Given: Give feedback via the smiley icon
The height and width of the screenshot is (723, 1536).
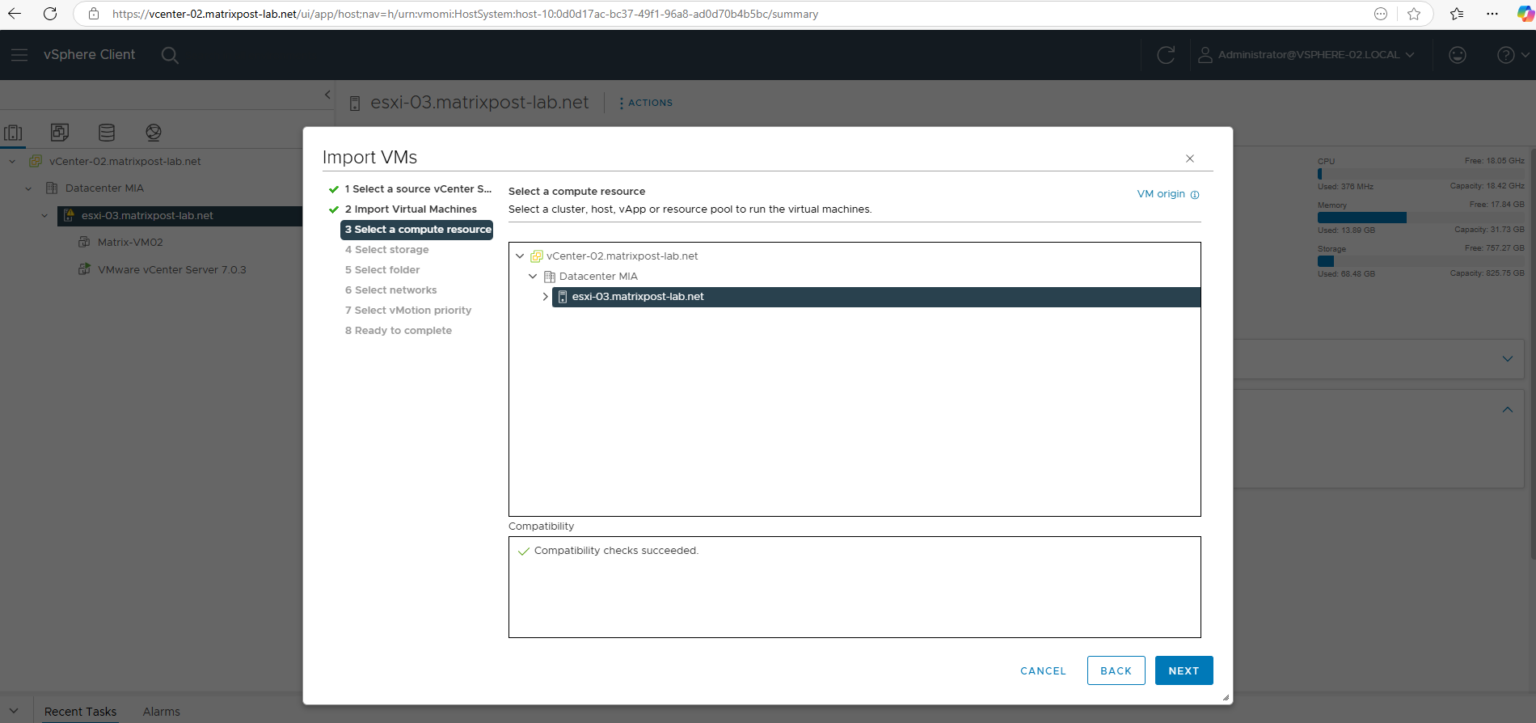Looking at the screenshot, I should pos(1457,55).
